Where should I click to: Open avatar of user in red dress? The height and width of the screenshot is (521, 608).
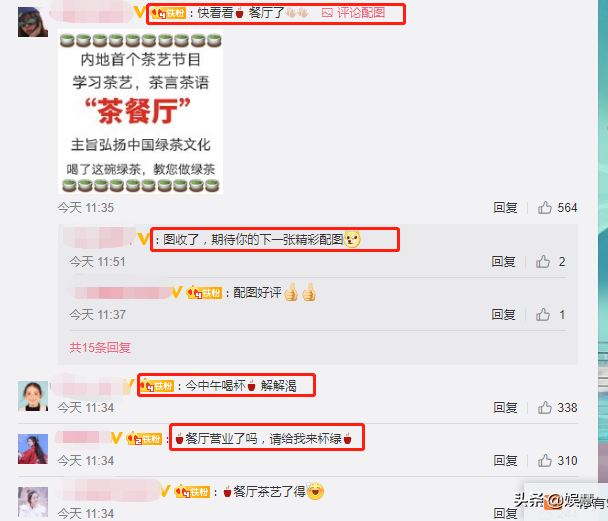coord(33,449)
